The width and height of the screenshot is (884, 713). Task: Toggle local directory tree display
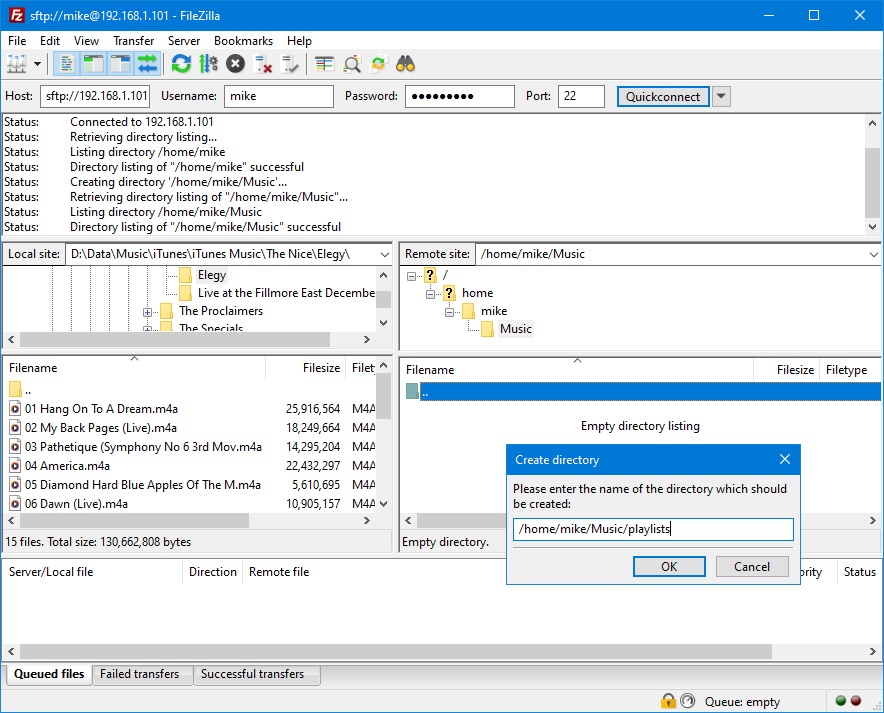pos(94,64)
